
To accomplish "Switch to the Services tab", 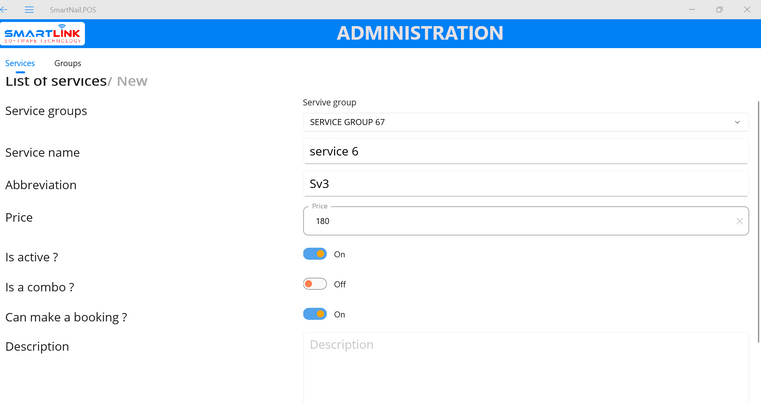I will click(20, 63).
